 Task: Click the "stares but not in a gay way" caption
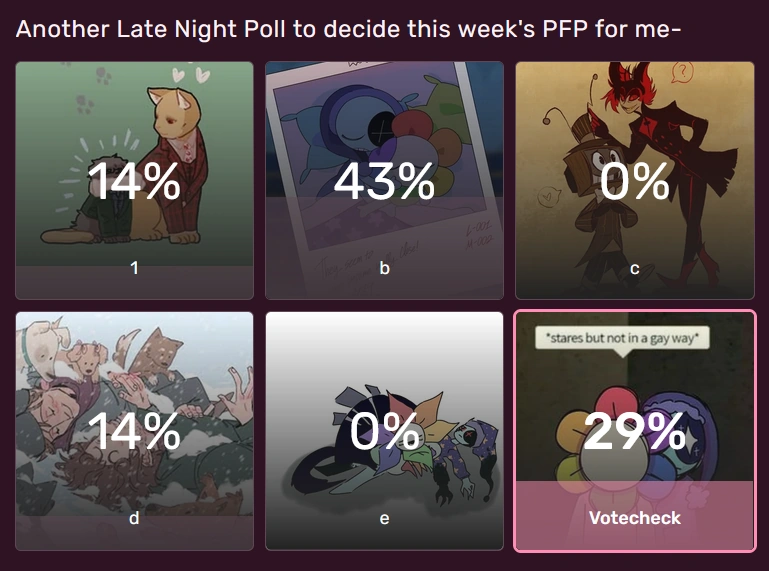tap(624, 338)
